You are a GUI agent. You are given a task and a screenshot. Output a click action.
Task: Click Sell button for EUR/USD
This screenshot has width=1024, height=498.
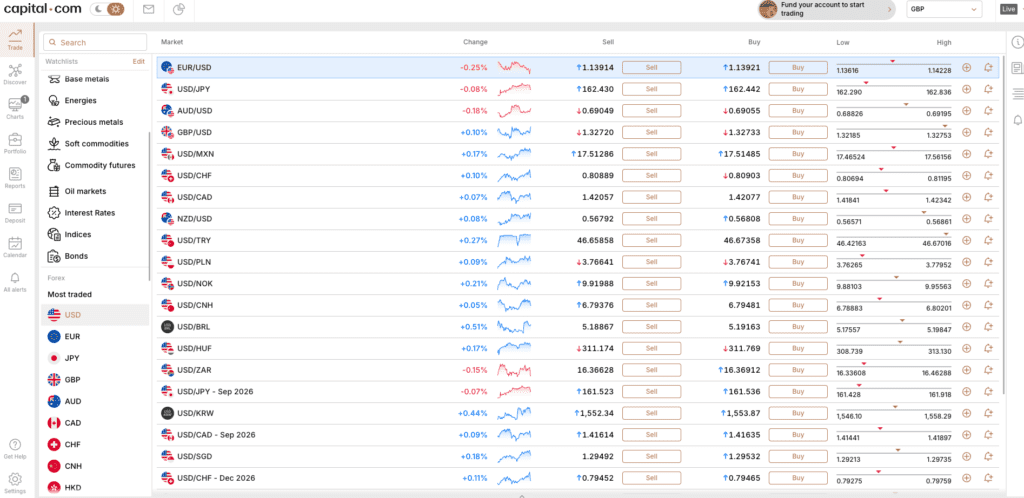(651, 67)
